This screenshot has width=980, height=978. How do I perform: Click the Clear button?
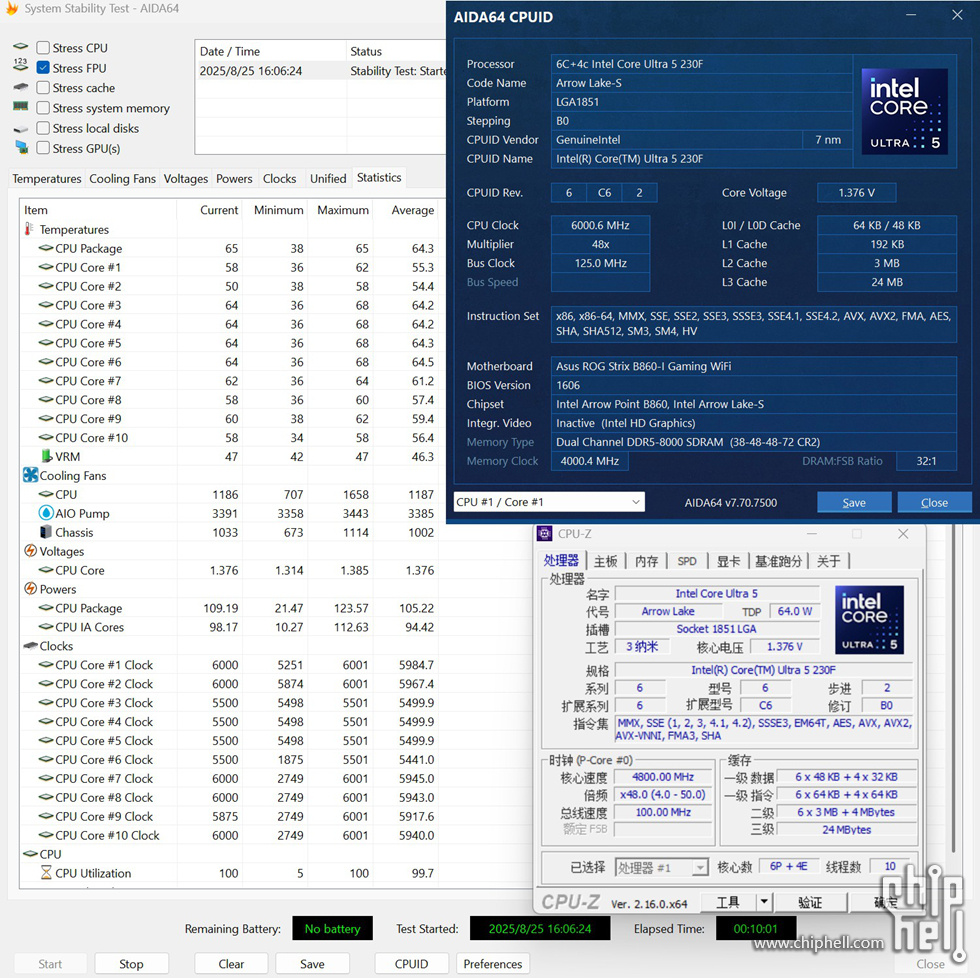(x=231, y=964)
